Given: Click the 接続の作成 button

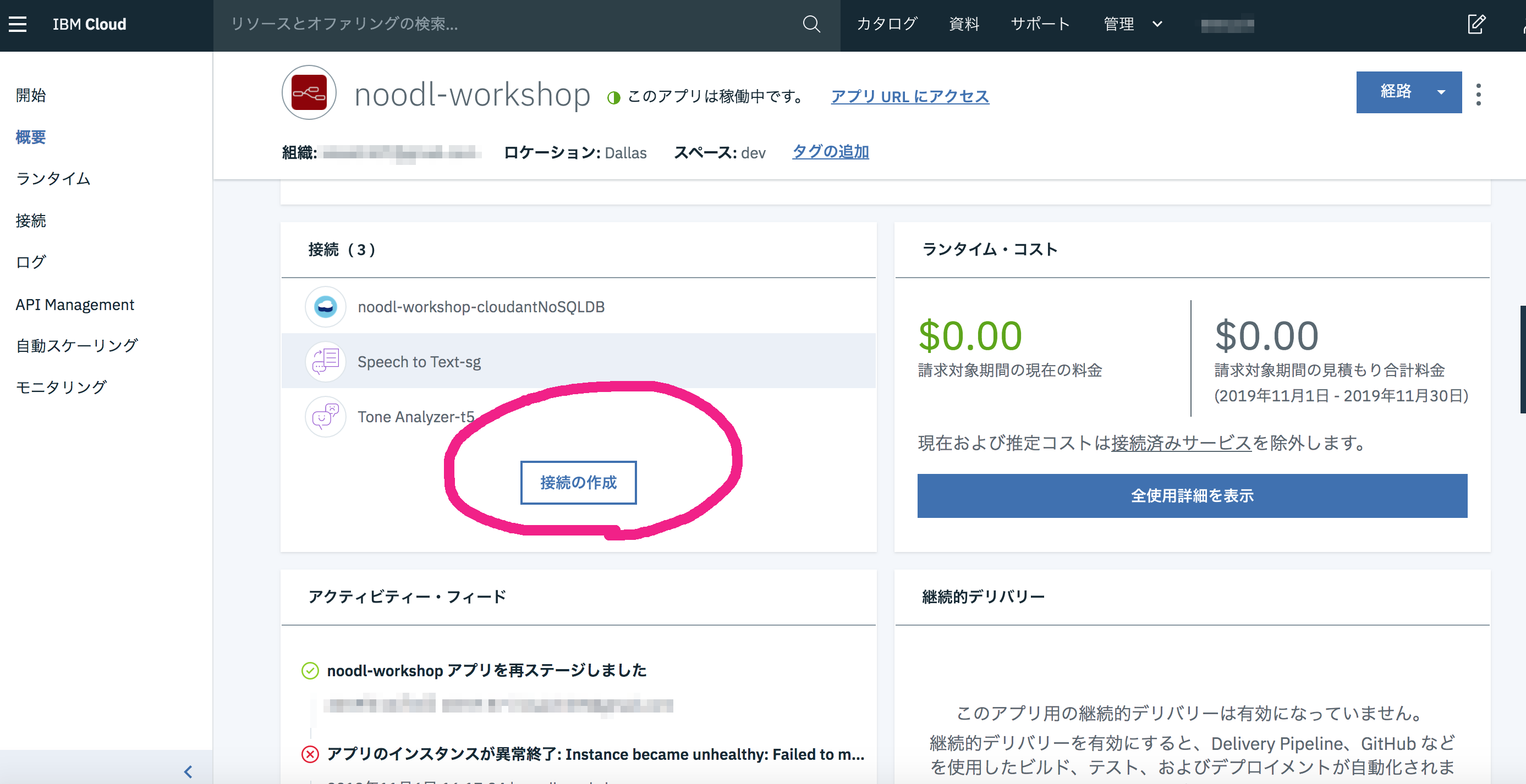Looking at the screenshot, I should point(578,483).
